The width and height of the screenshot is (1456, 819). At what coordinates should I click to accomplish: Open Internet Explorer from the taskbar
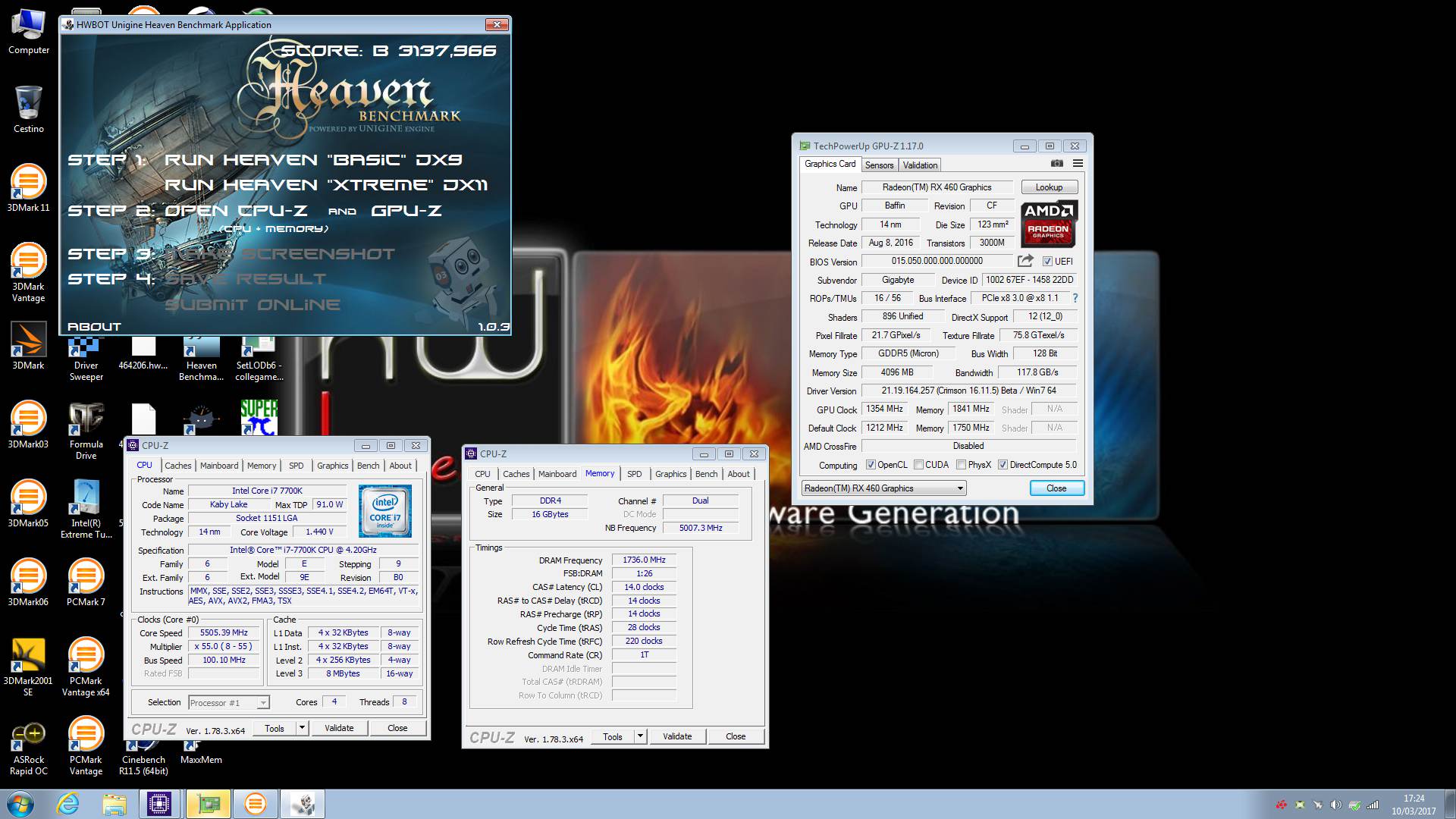coord(68,804)
